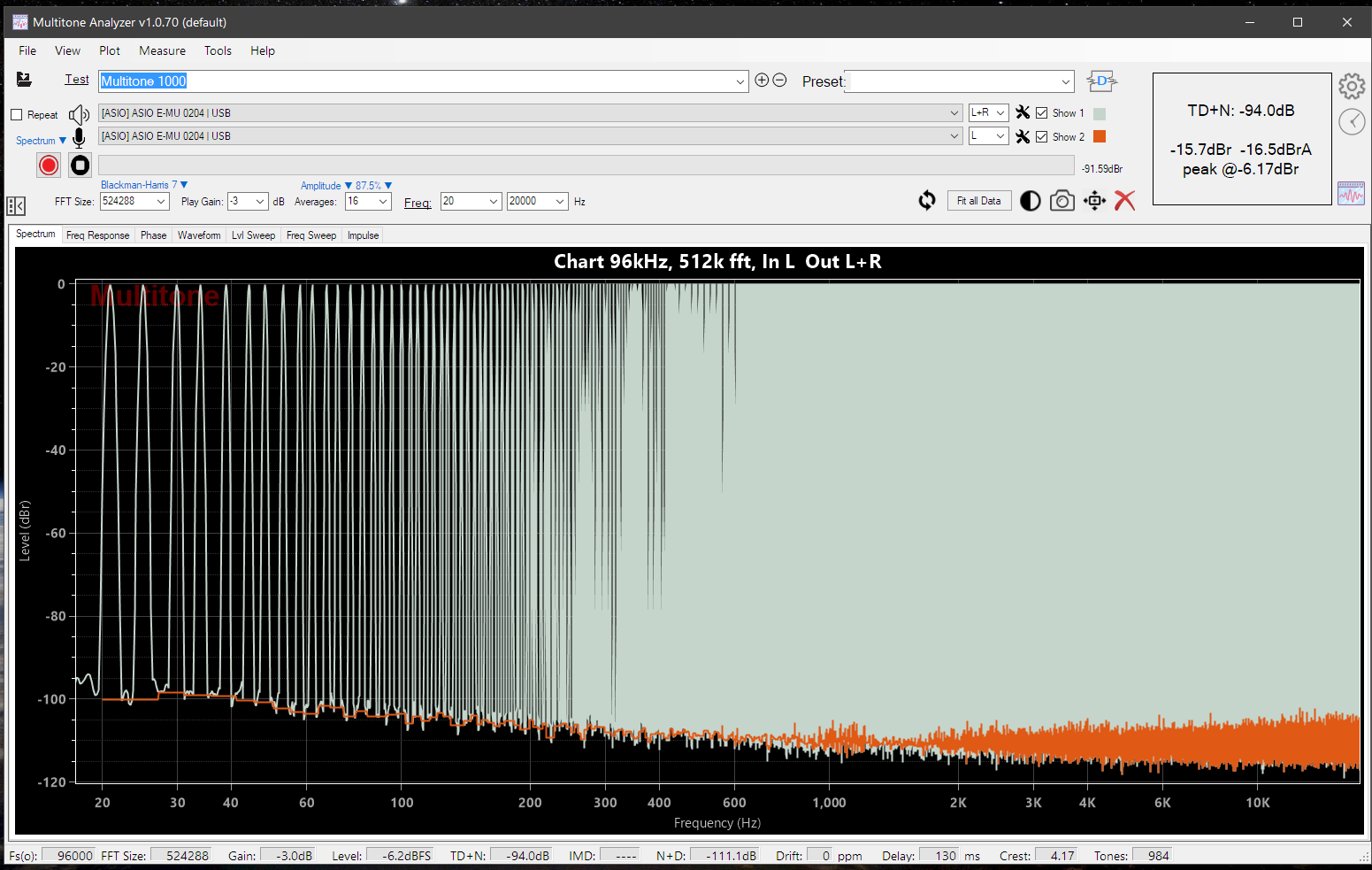Open the Tools menu
The width and height of the screenshot is (1372, 870).
coord(218,50)
